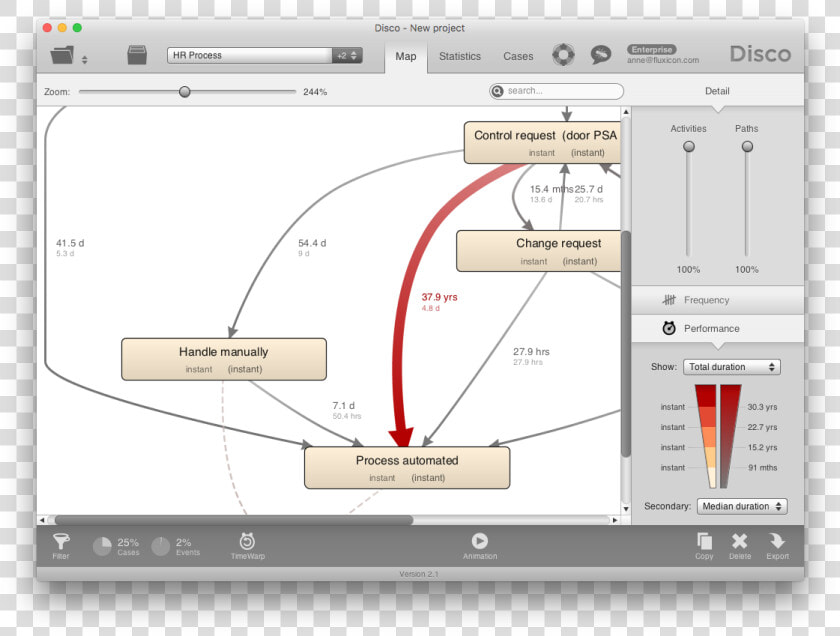
Task: Click the +2 dataset stepper
Action: 347,55
